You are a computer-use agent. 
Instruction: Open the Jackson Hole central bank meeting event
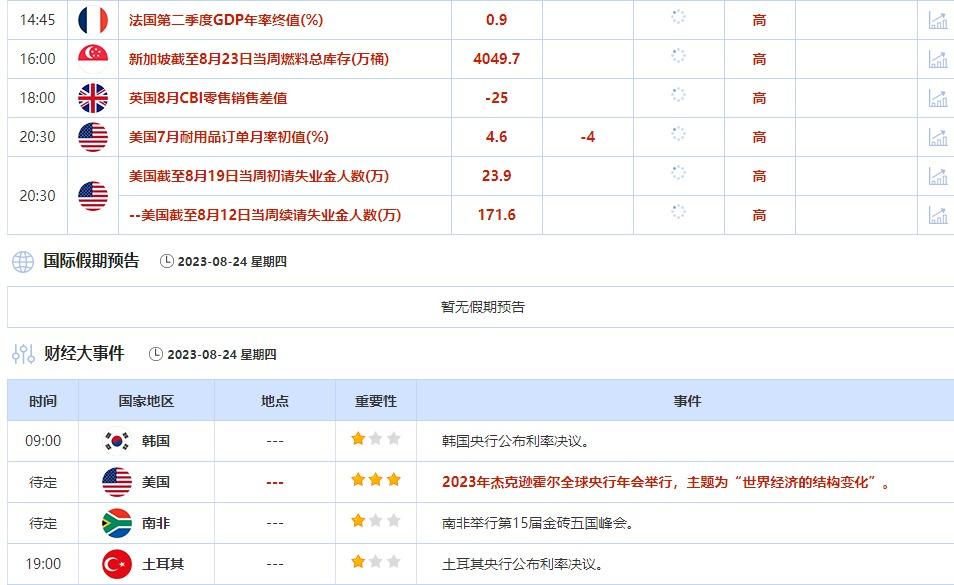[665, 482]
